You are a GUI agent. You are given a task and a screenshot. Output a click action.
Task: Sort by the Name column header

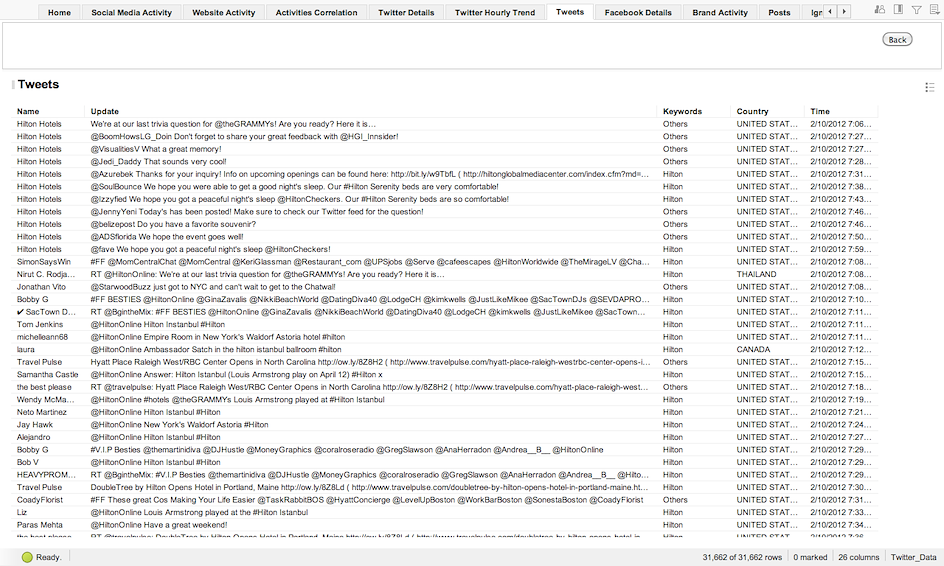28,111
